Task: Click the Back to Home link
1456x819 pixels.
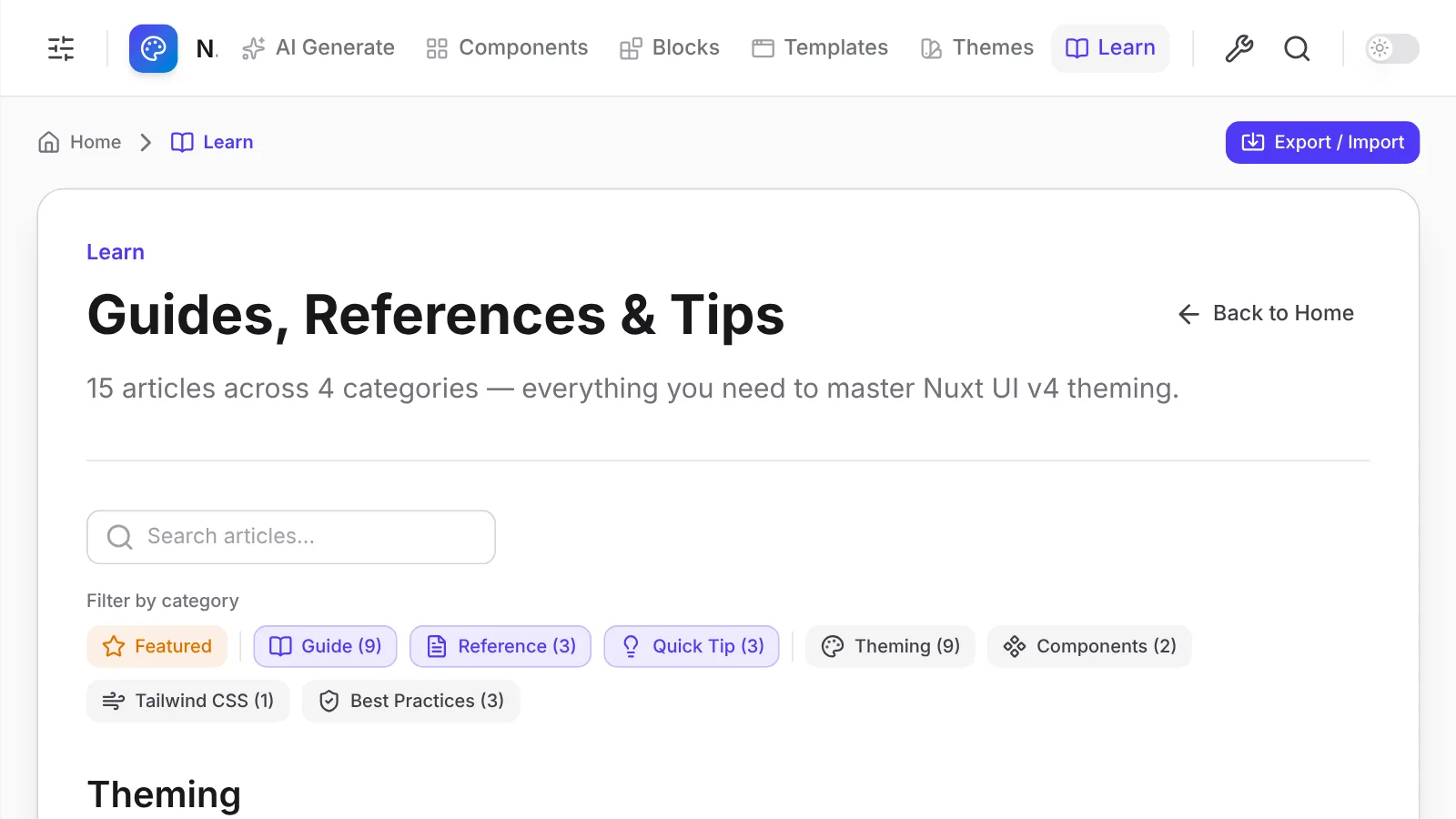Action: [x=1266, y=314]
